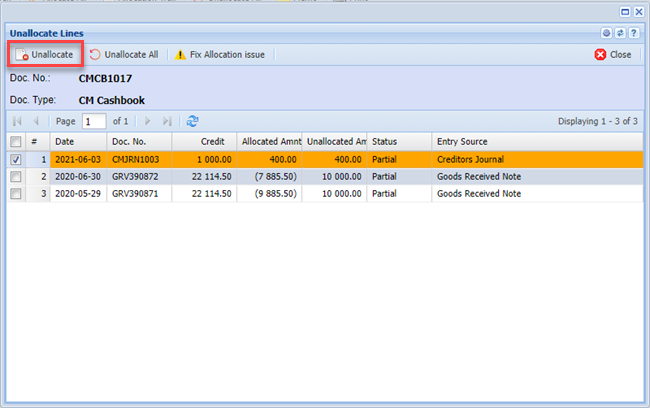Image resolution: width=650 pixels, height=408 pixels.
Task: Click the page number input field
Action: click(93, 121)
